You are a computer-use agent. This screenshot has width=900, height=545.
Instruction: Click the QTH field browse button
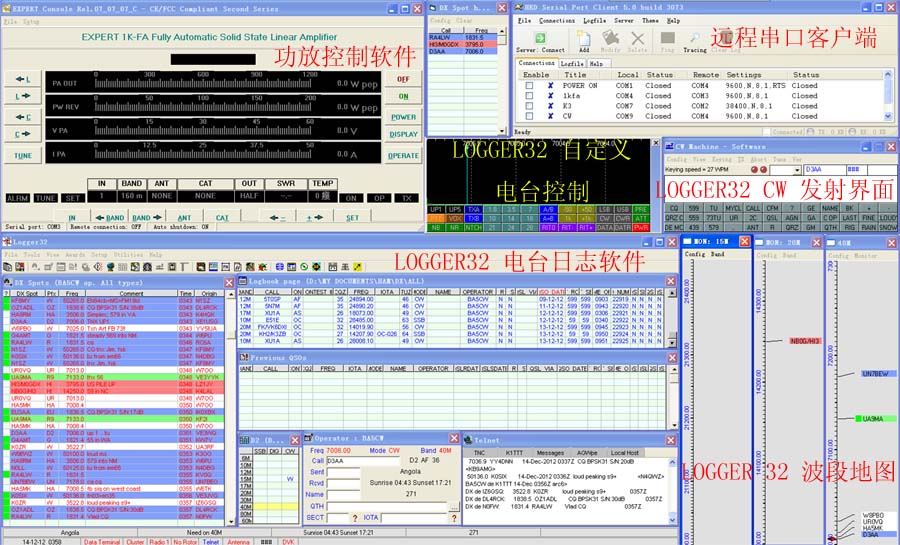(x=454, y=507)
